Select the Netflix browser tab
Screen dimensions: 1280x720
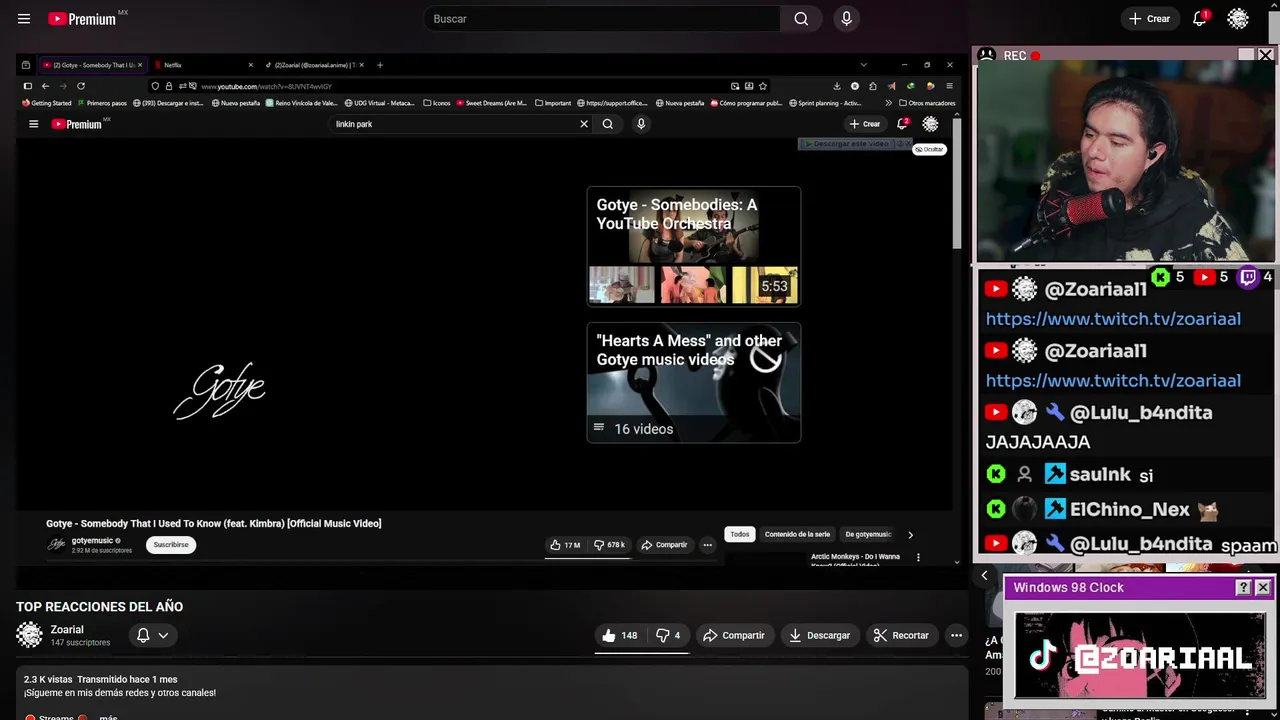pos(203,65)
